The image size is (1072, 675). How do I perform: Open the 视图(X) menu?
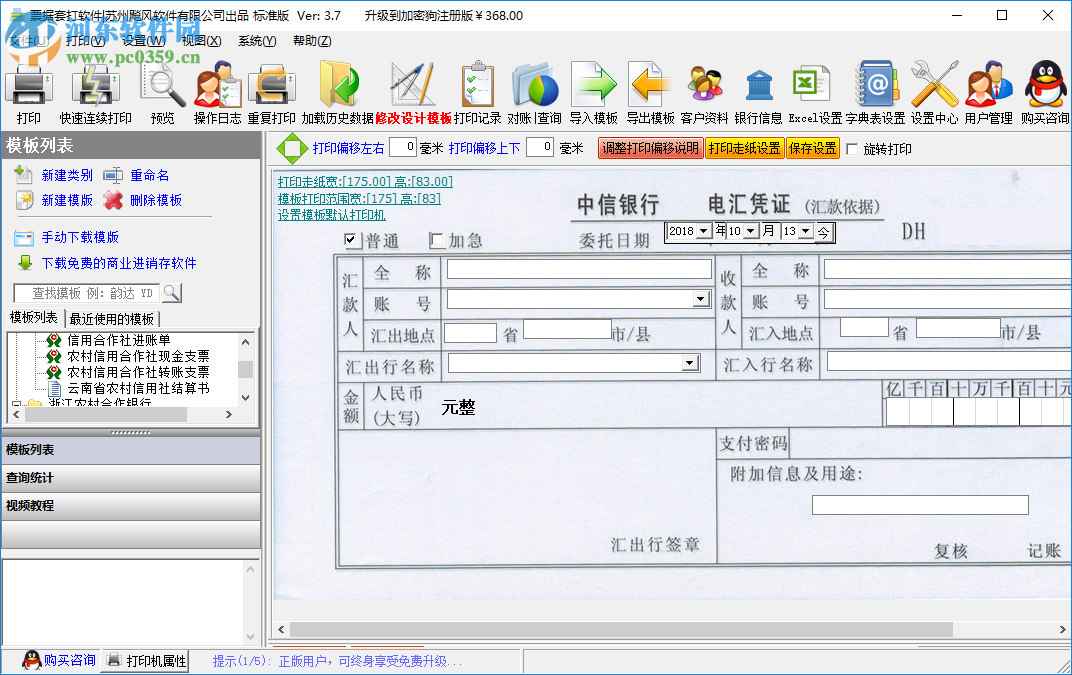point(202,41)
